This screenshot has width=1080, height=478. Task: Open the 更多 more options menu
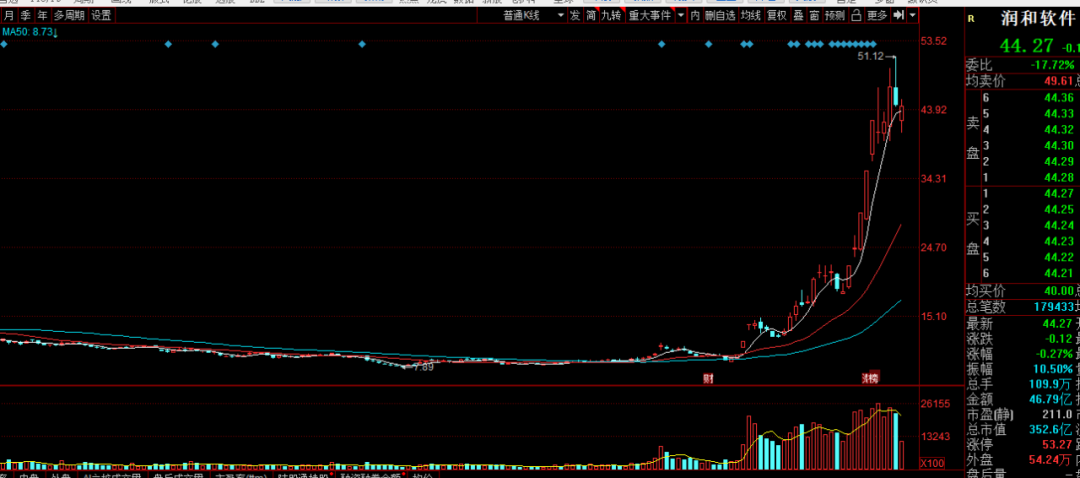click(x=878, y=15)
